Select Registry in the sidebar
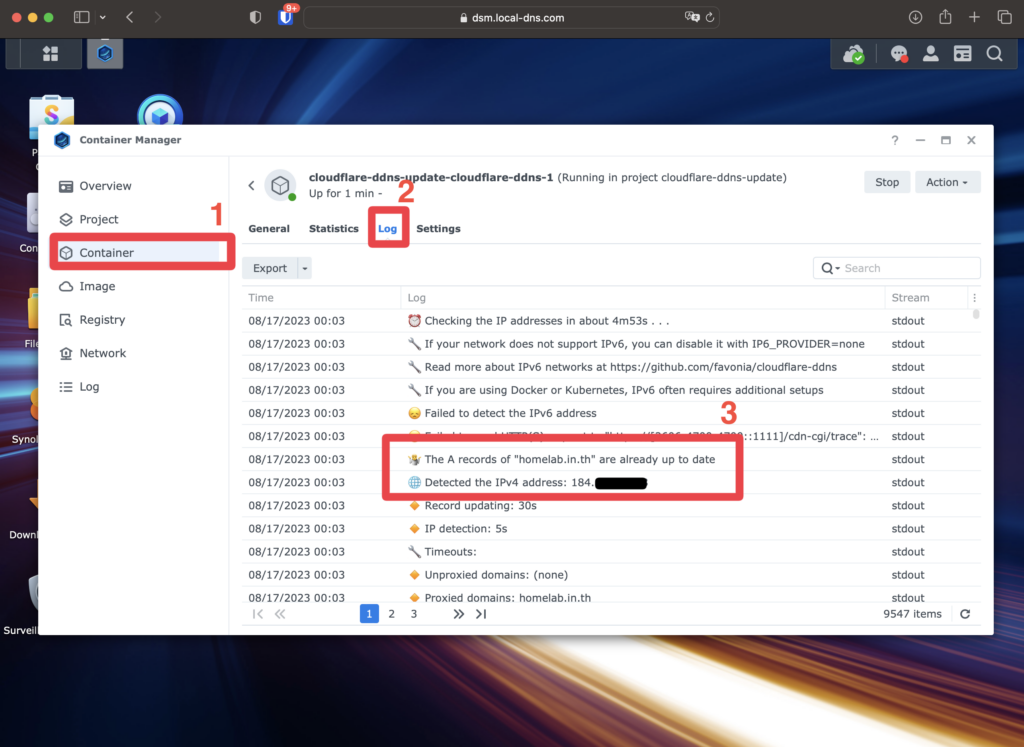This screenshot has height=747, width=1024. point(102,320)
